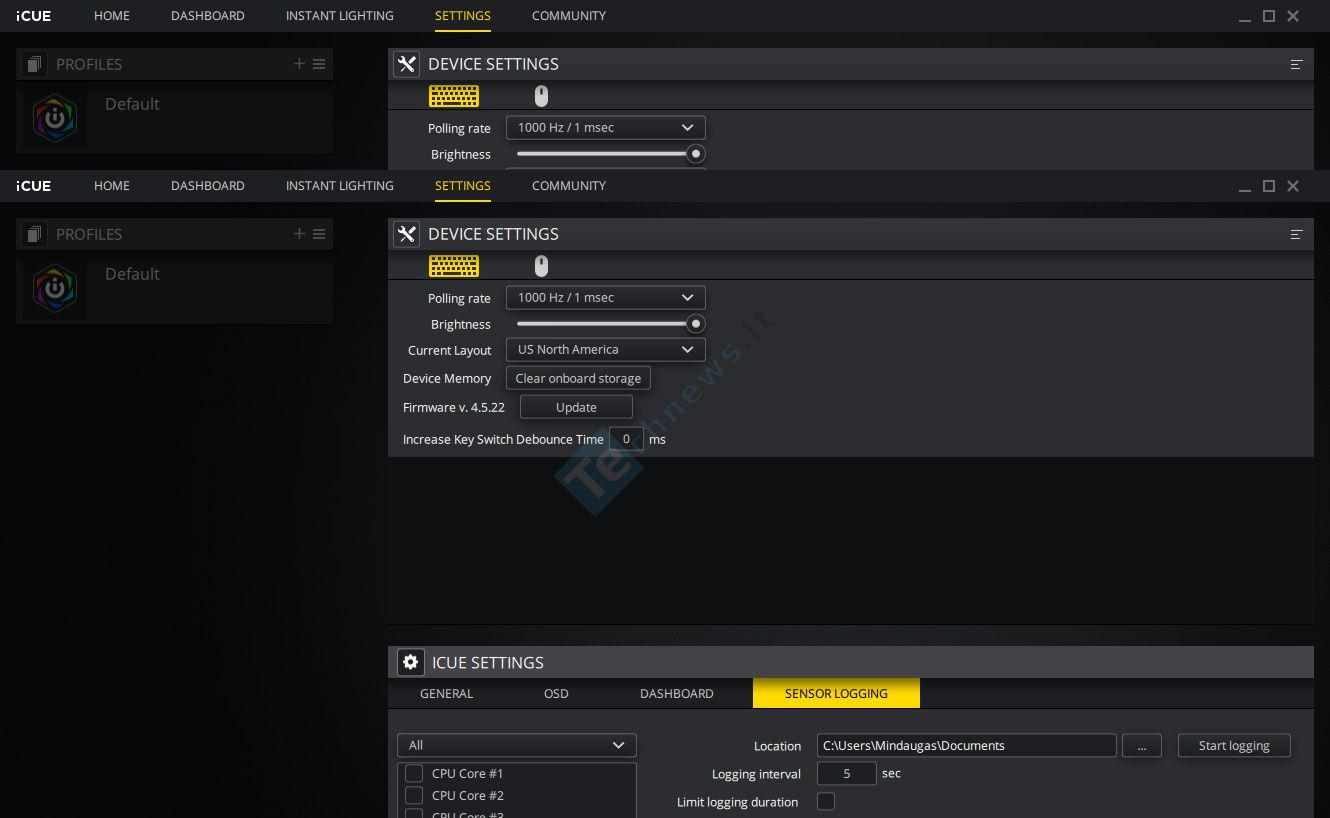Select the mouse device icon in background window
1330x818 pixels.
coord(541,96)
